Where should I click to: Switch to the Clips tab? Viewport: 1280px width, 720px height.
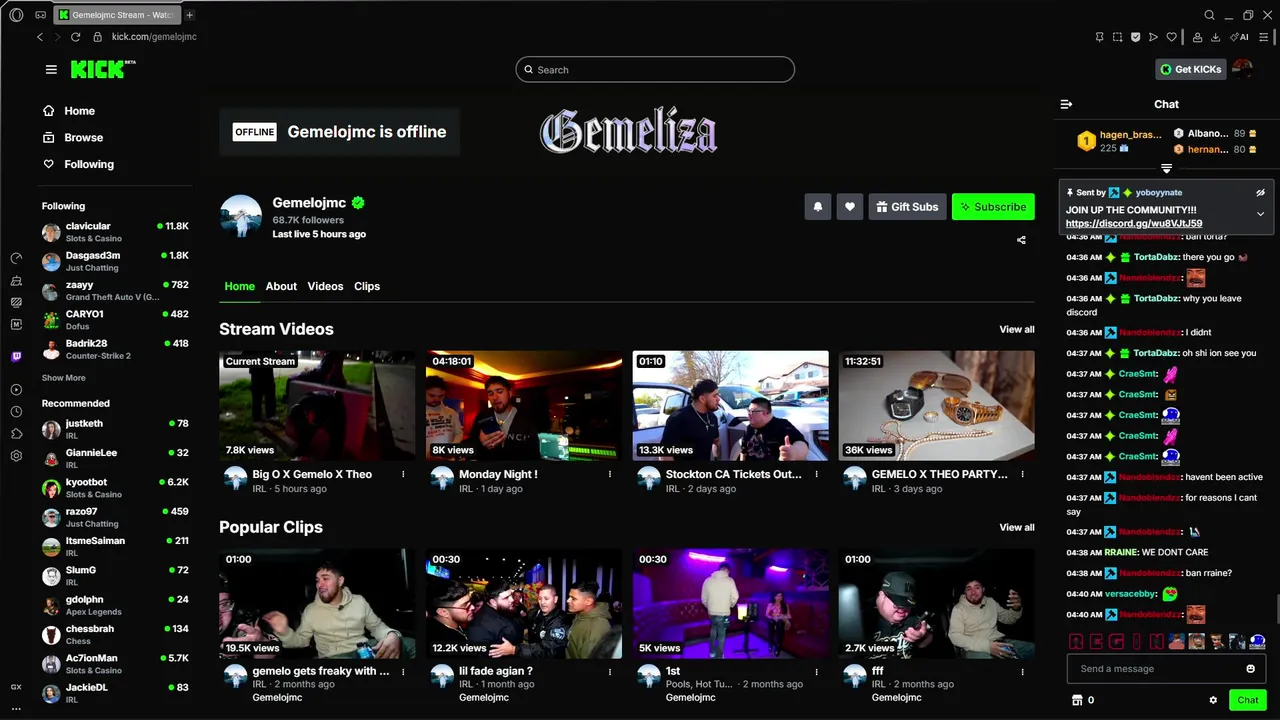(367, 286)
